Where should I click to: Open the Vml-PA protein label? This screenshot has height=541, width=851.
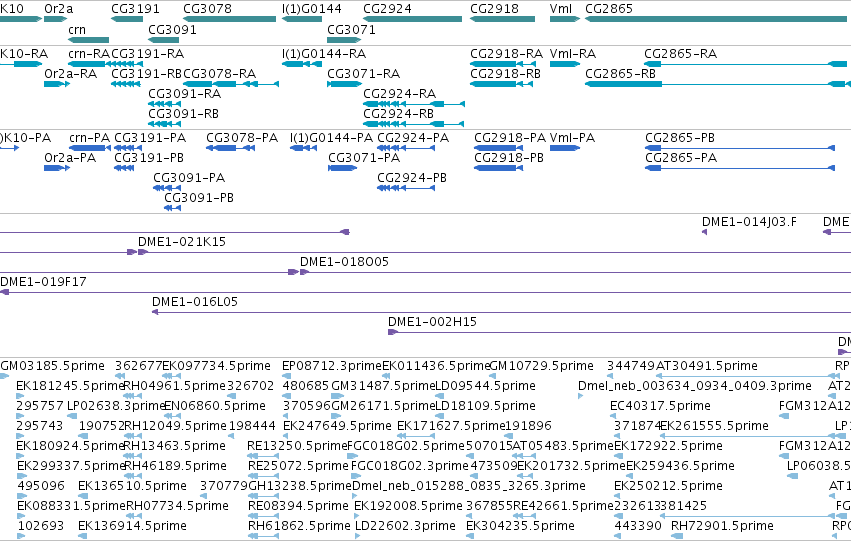tap(572, 138)
